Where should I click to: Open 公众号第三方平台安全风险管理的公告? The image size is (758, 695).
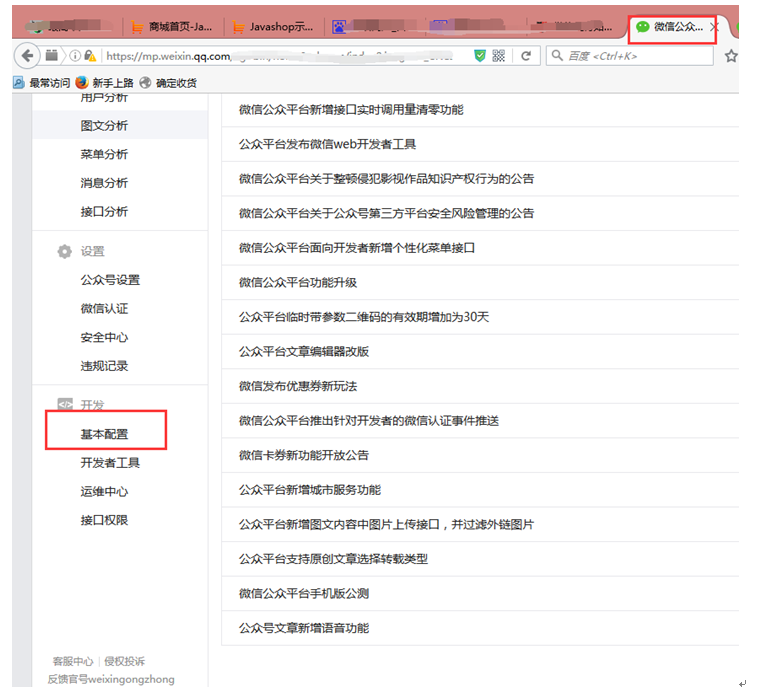(386, 213)
